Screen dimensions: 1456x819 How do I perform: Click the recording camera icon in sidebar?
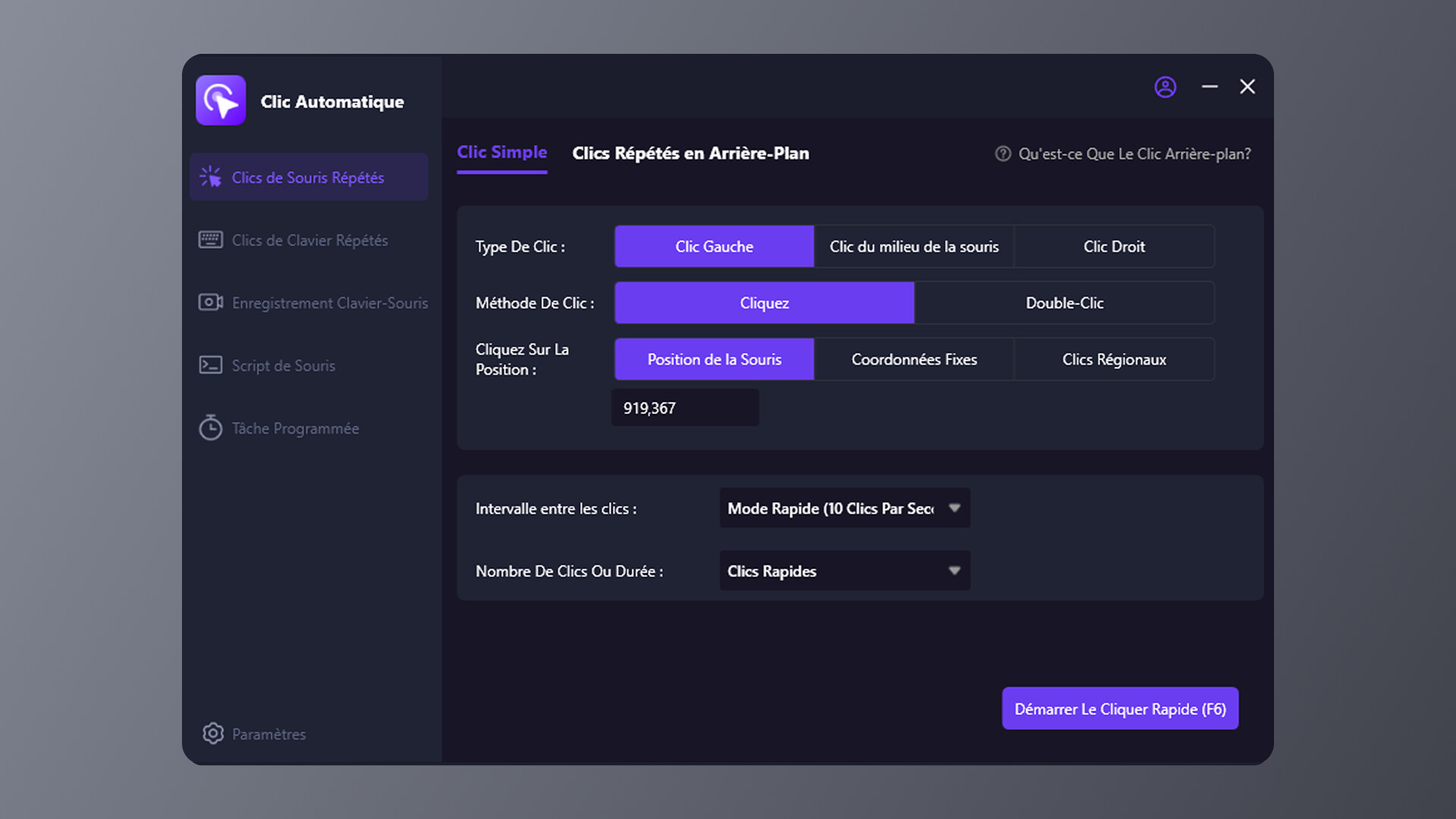[210, 303]
